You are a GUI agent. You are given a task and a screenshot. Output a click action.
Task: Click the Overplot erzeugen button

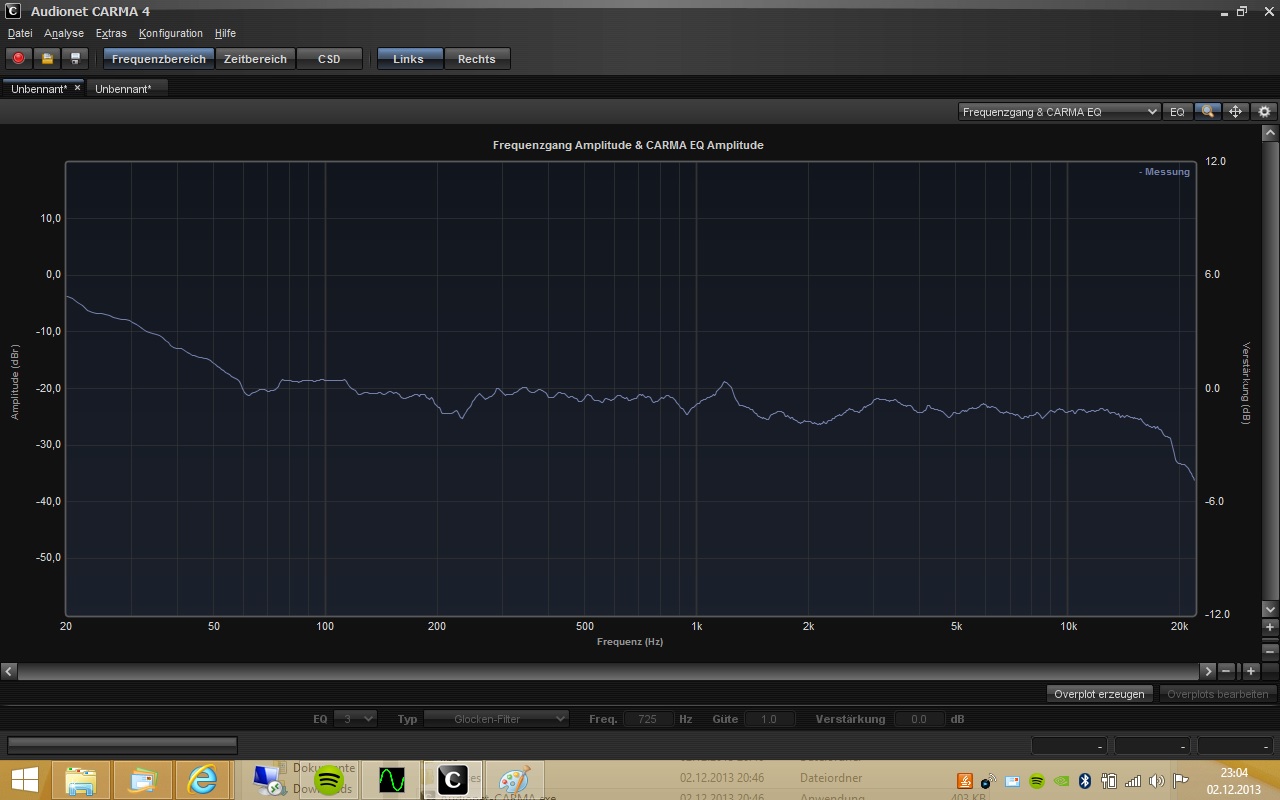tap(1099, 694)
